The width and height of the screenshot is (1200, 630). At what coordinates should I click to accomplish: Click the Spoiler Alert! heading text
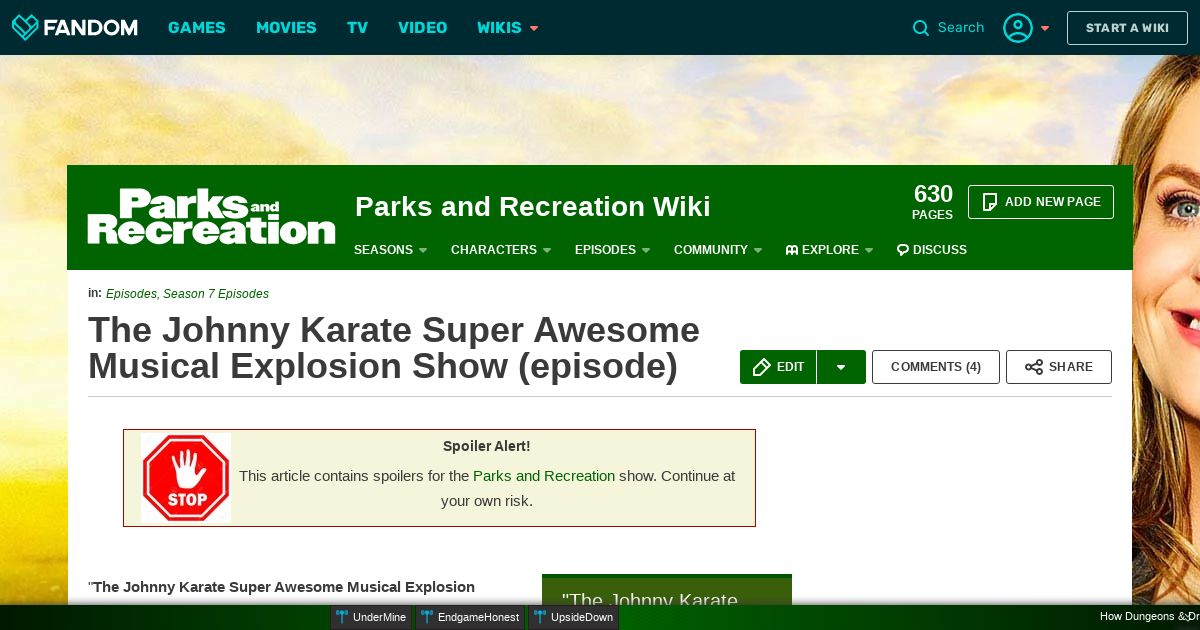pos(487,446)
